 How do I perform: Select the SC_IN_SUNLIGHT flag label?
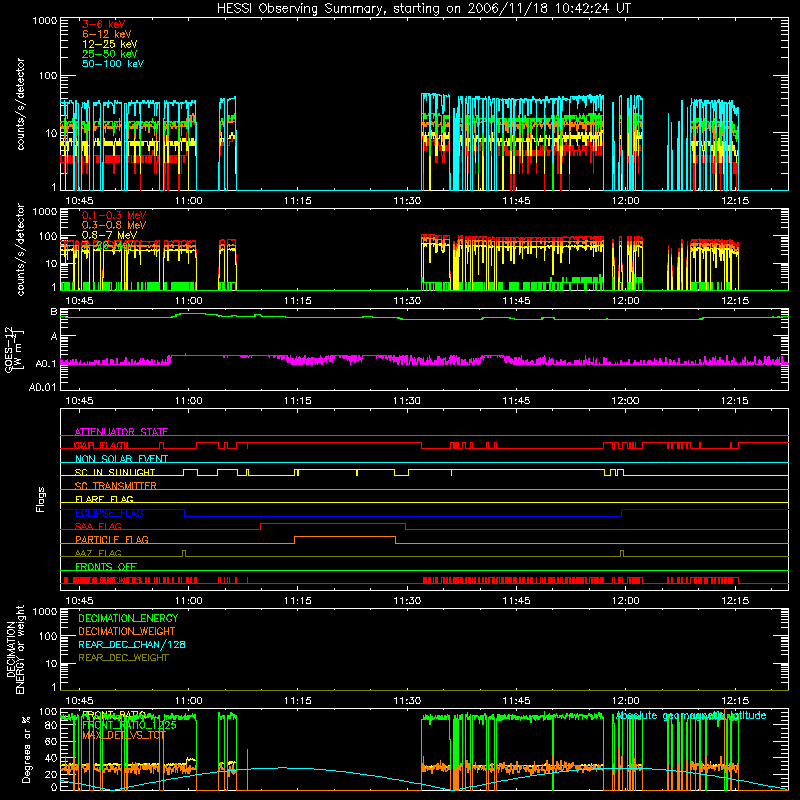115,472
